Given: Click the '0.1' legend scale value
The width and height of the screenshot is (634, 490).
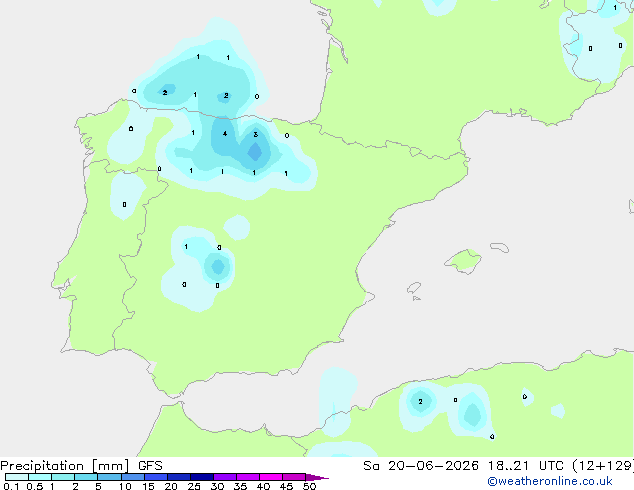Looking at the screenshot, I should tap(11, 486).
